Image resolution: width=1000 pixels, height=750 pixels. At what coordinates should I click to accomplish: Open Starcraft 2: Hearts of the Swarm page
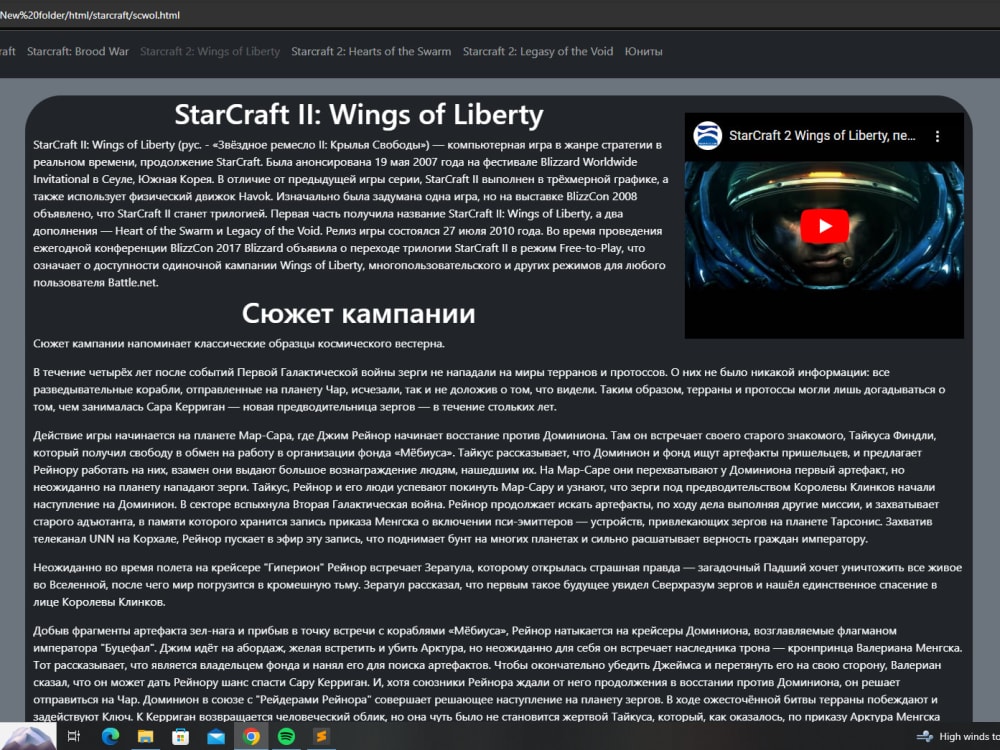[x=371, y=52]
